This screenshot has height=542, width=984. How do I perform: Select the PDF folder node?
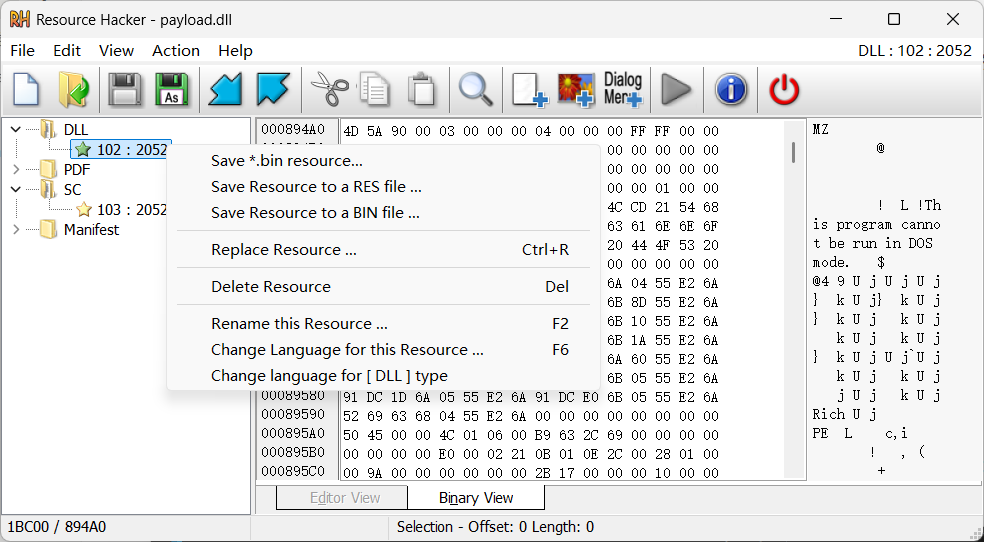coord(65,169)
